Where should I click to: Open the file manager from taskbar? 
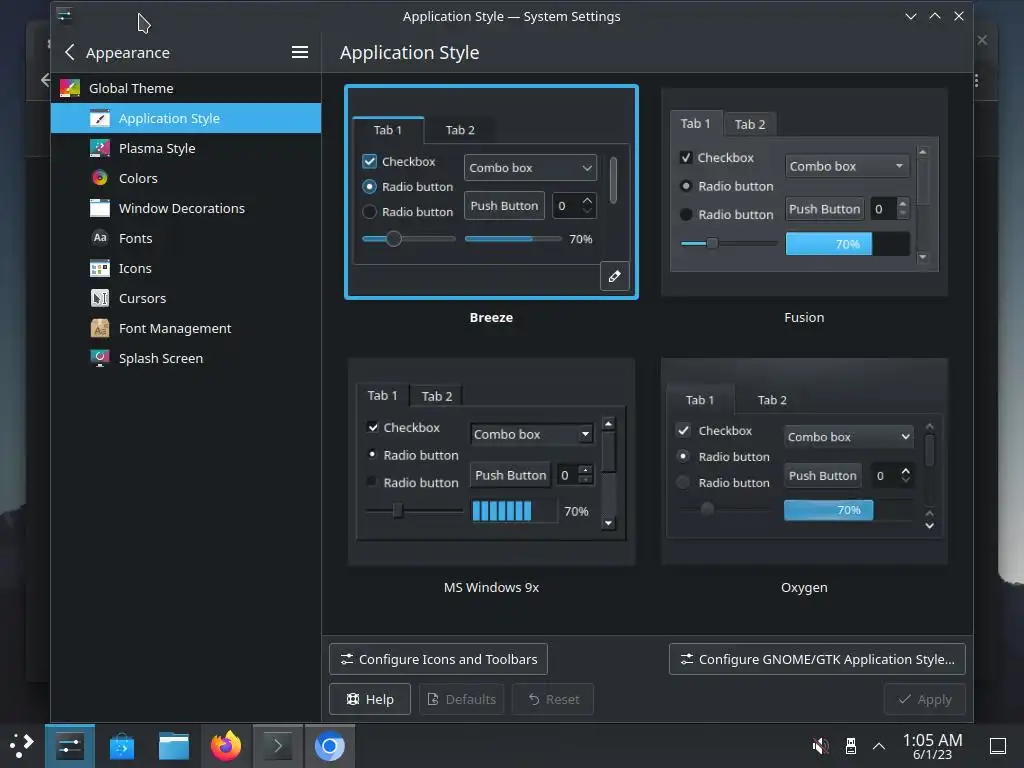coord(174,746)
